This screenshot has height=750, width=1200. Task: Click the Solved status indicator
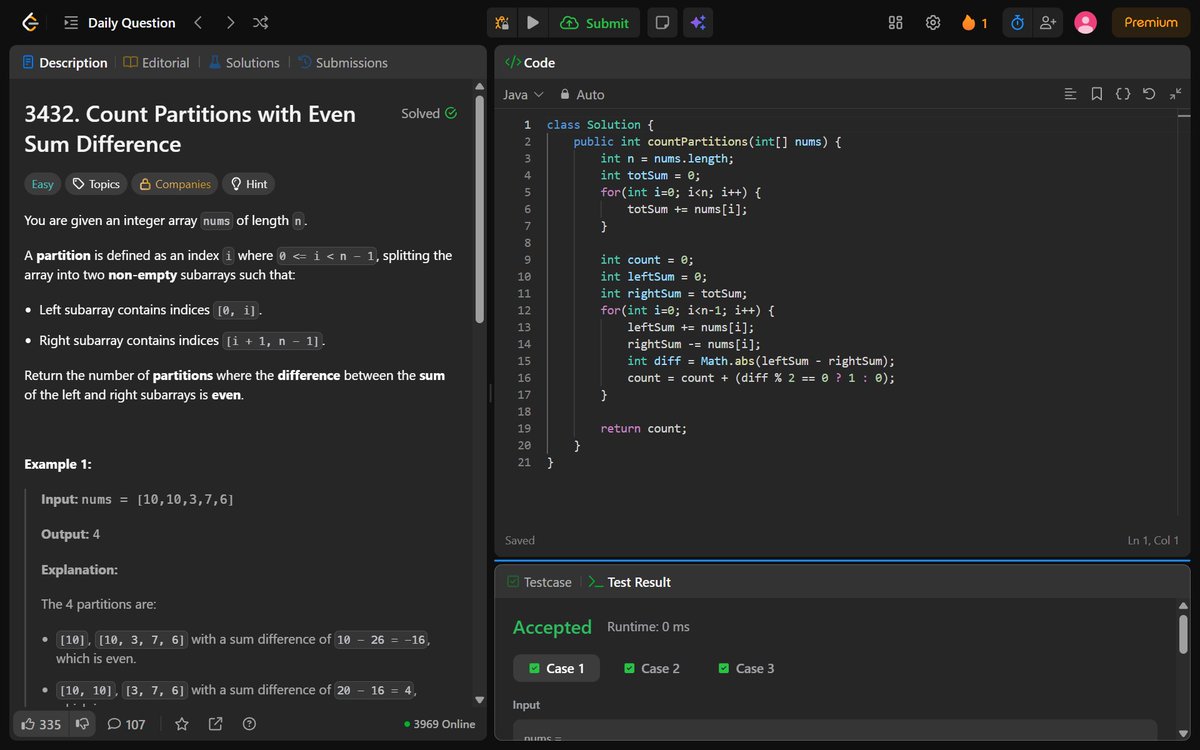[429, 113]
